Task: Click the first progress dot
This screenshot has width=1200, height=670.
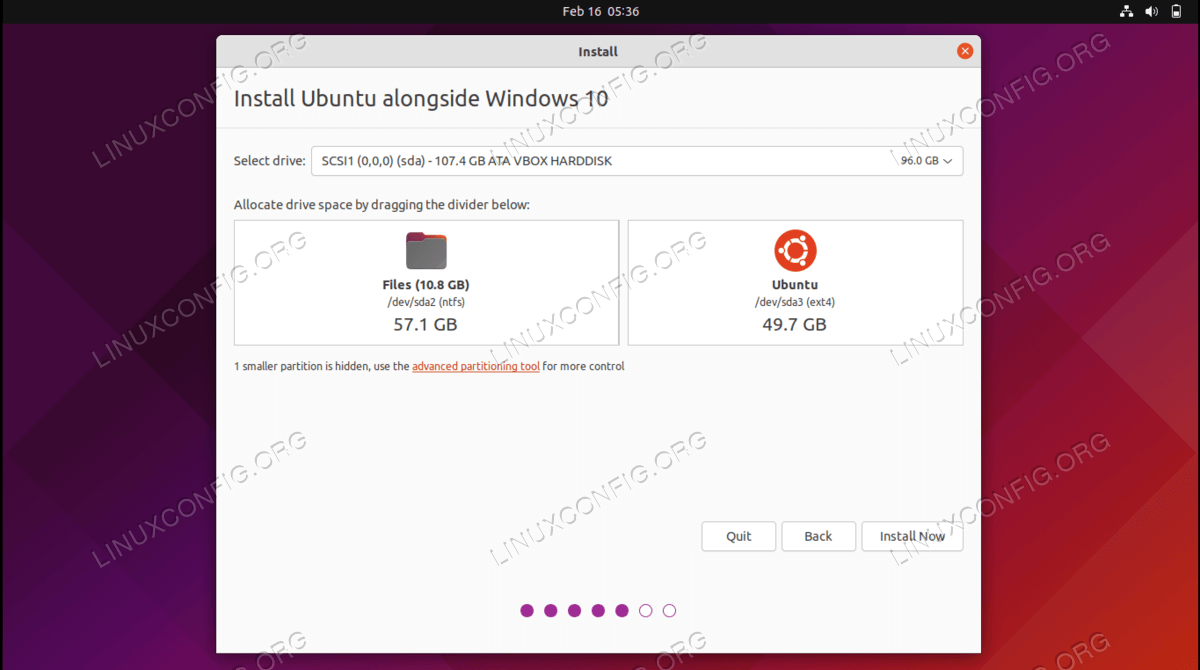Action: click(527, 610)
